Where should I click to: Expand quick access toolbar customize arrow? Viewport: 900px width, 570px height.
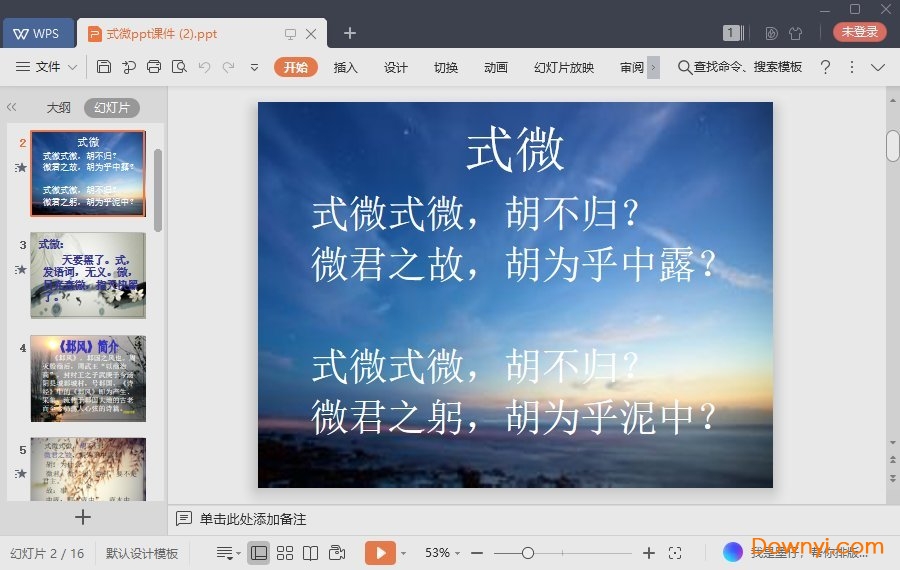[254, 68]
